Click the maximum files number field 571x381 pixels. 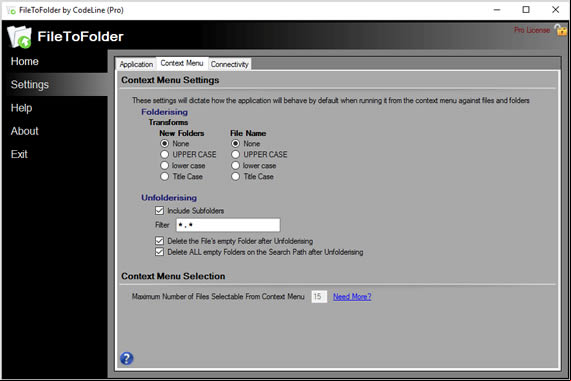pyautogui.click(x=319, y=296)
